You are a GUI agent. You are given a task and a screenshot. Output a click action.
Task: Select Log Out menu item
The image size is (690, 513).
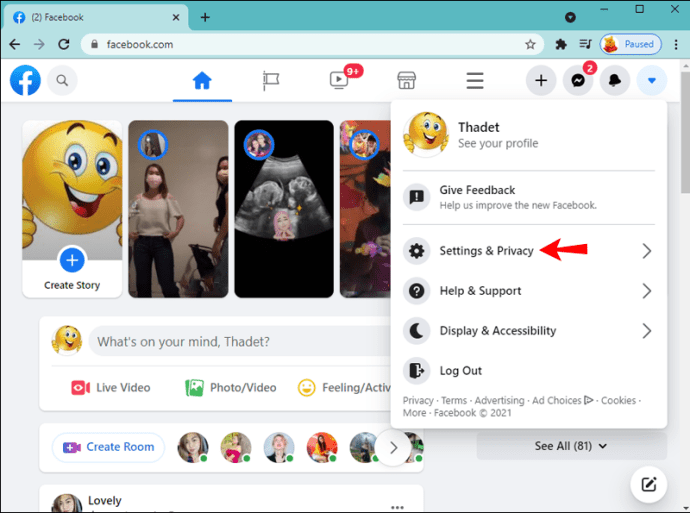(x=529, y=370)
